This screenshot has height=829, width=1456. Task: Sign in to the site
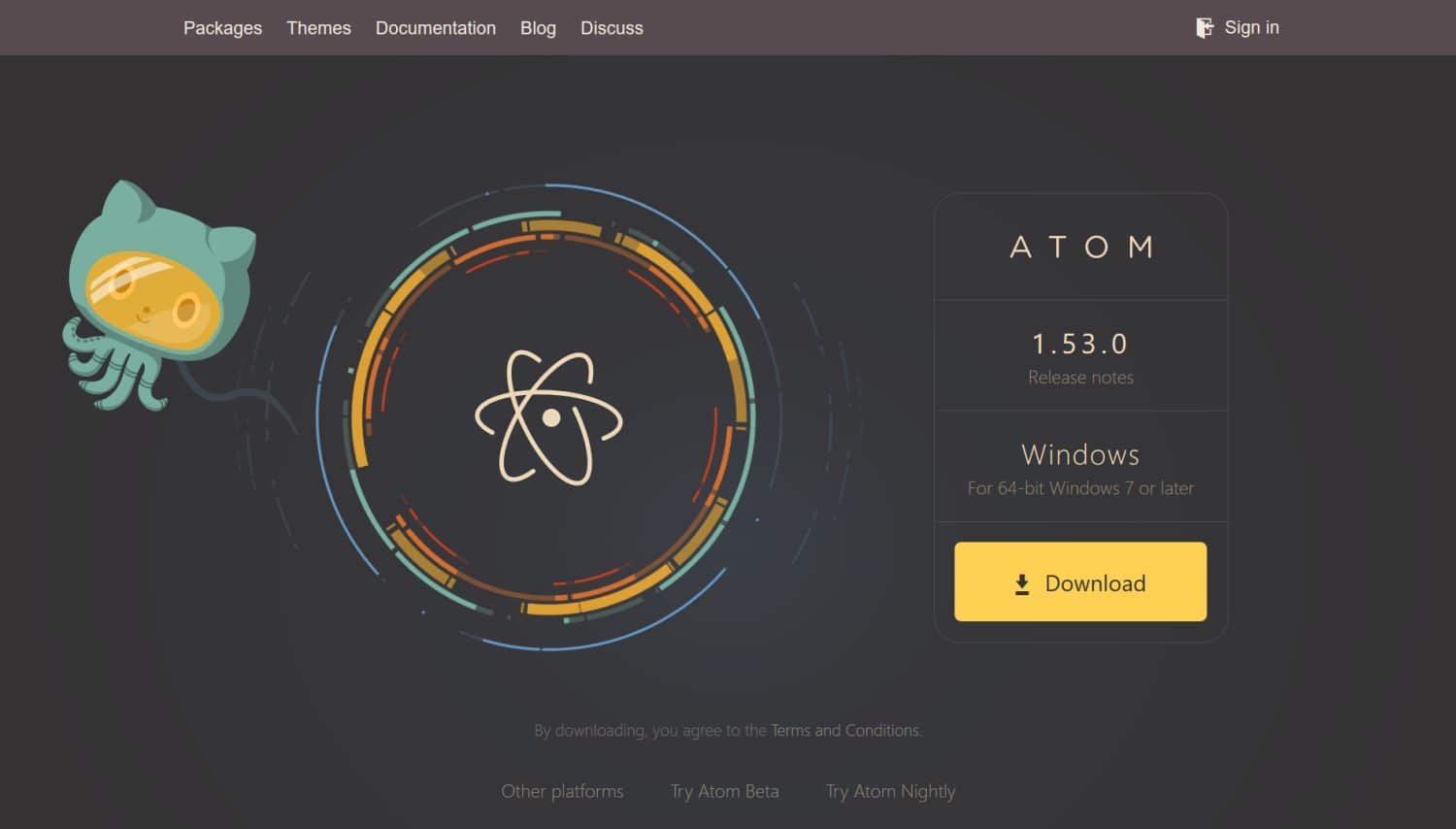pos(1251,27)
